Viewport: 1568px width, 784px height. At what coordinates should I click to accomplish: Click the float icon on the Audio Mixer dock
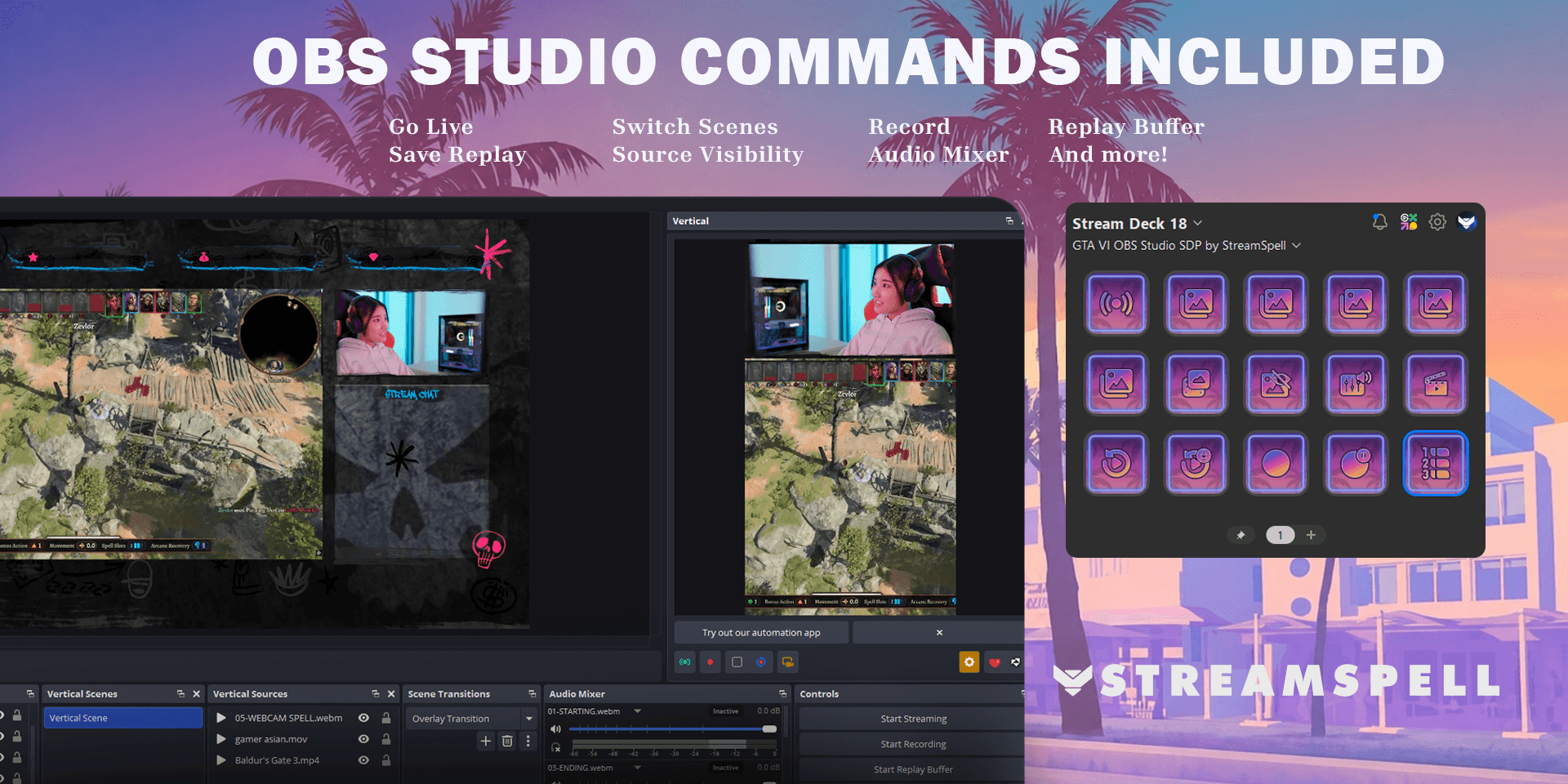click(782, 693)
